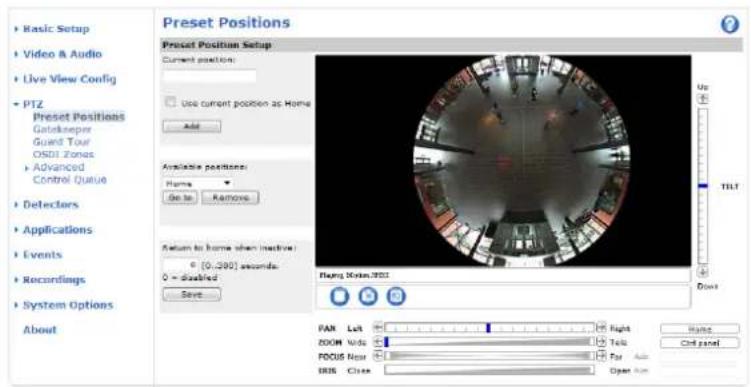The image size is (751, 387).
Task: Select Preset Positions in PTZ menu
Action: click(x=79, y=117)
